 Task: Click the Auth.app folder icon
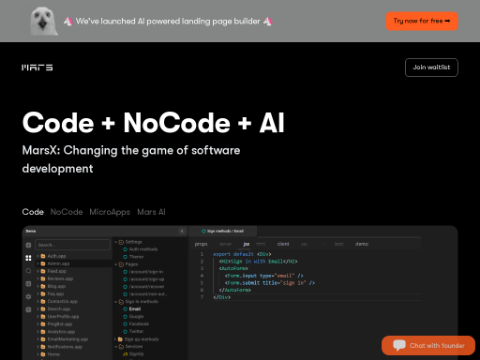coord(43,256)
